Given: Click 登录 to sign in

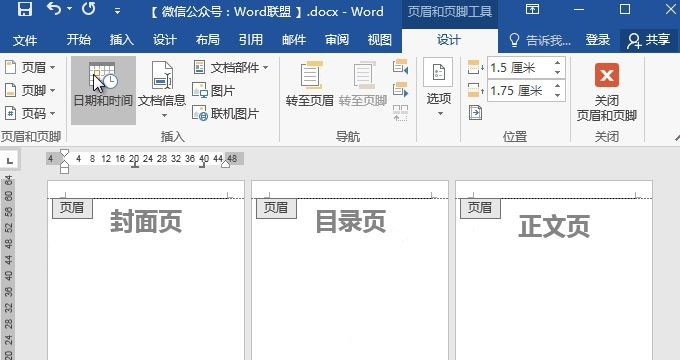Looking at the screenshot, I should [598, 40].
